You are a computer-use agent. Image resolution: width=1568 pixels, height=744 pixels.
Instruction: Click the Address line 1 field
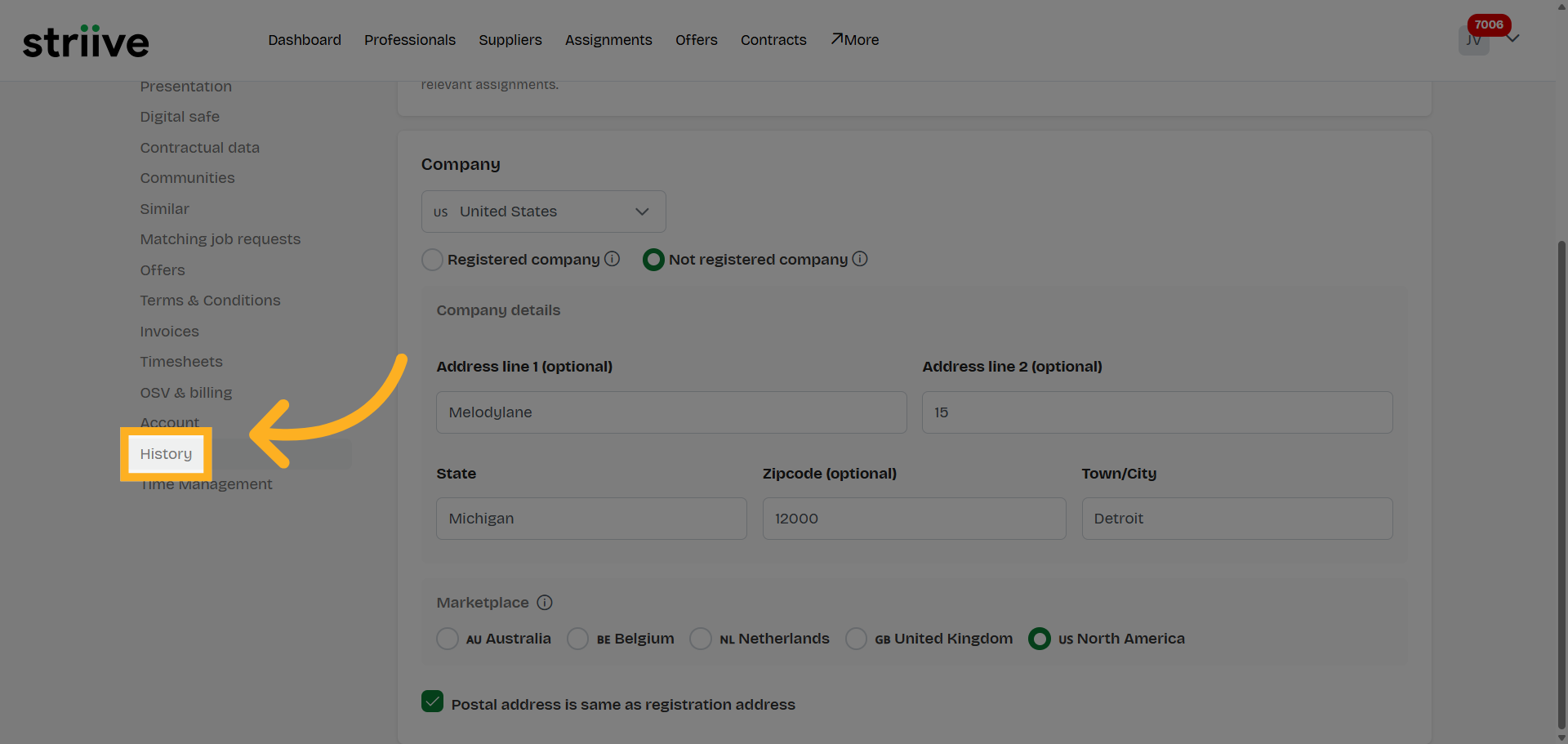pos(671,412)
